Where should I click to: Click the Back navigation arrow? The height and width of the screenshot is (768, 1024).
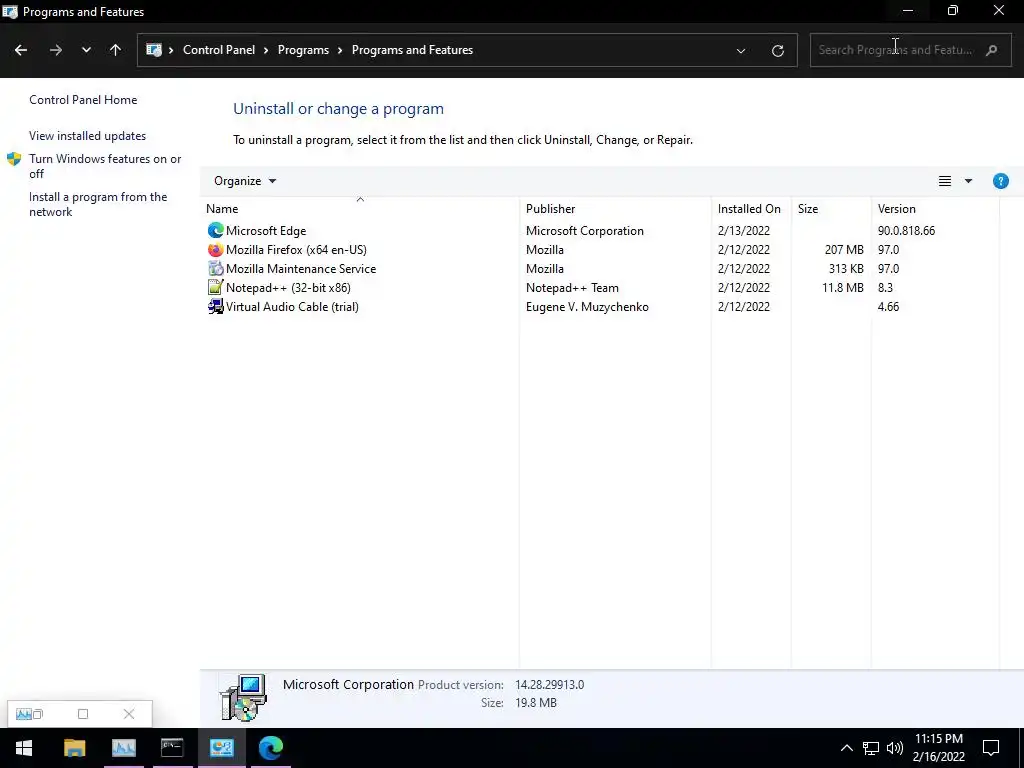click(x=21, y=50)
